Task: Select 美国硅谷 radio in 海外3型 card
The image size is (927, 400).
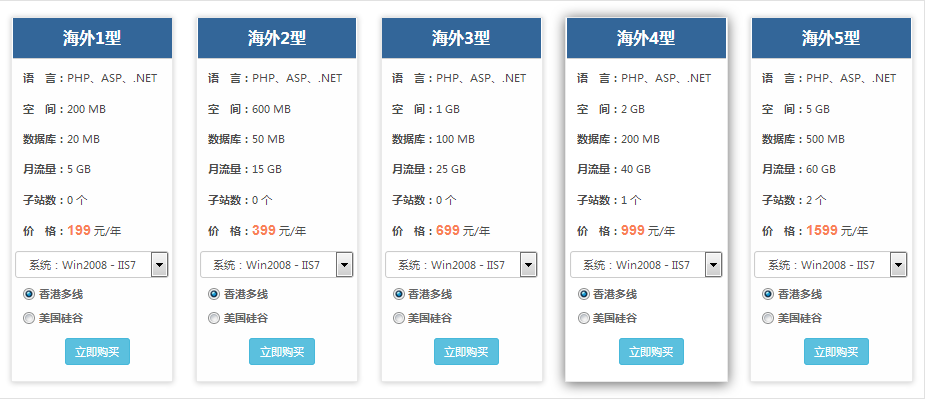Action: (399, 318)
